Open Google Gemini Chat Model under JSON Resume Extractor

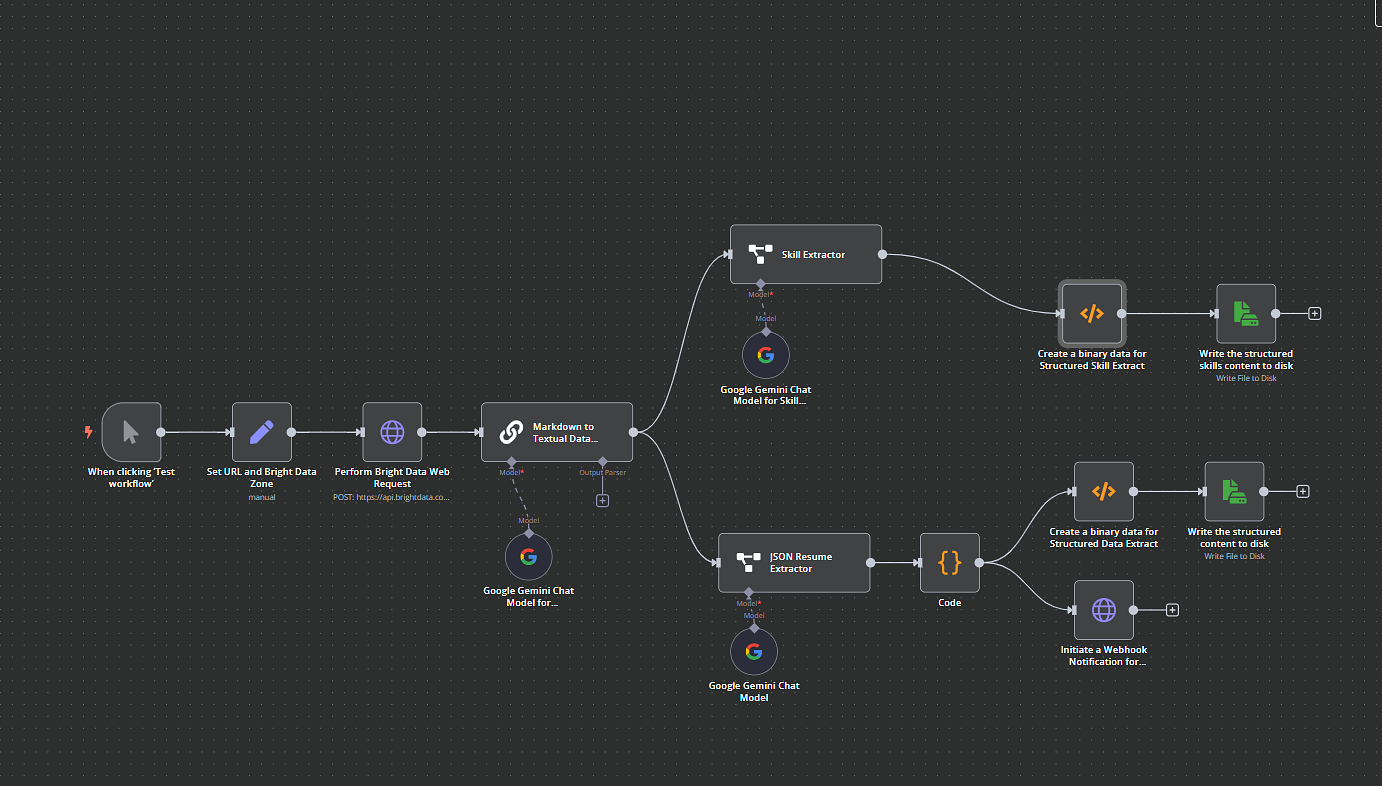[753, 652]
